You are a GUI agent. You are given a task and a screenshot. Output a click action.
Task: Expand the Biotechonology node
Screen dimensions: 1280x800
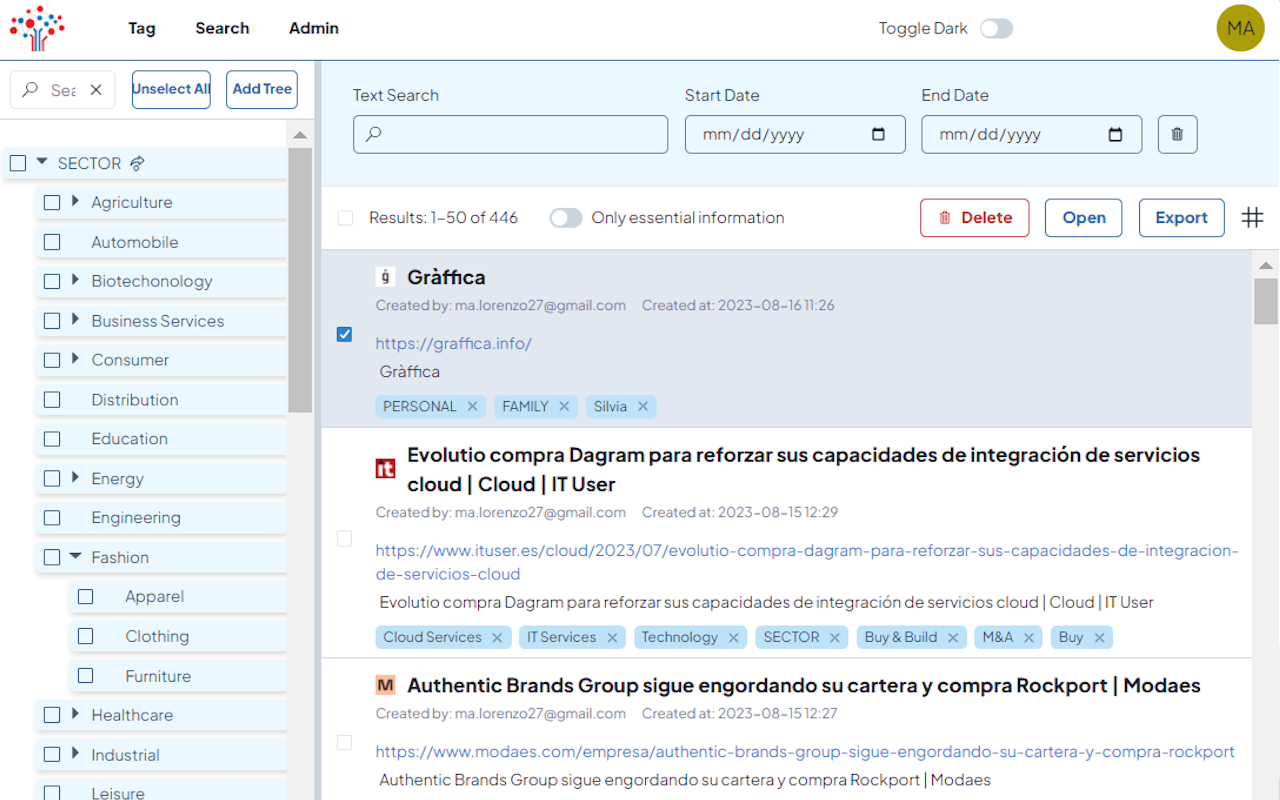[x=75, y=280]
